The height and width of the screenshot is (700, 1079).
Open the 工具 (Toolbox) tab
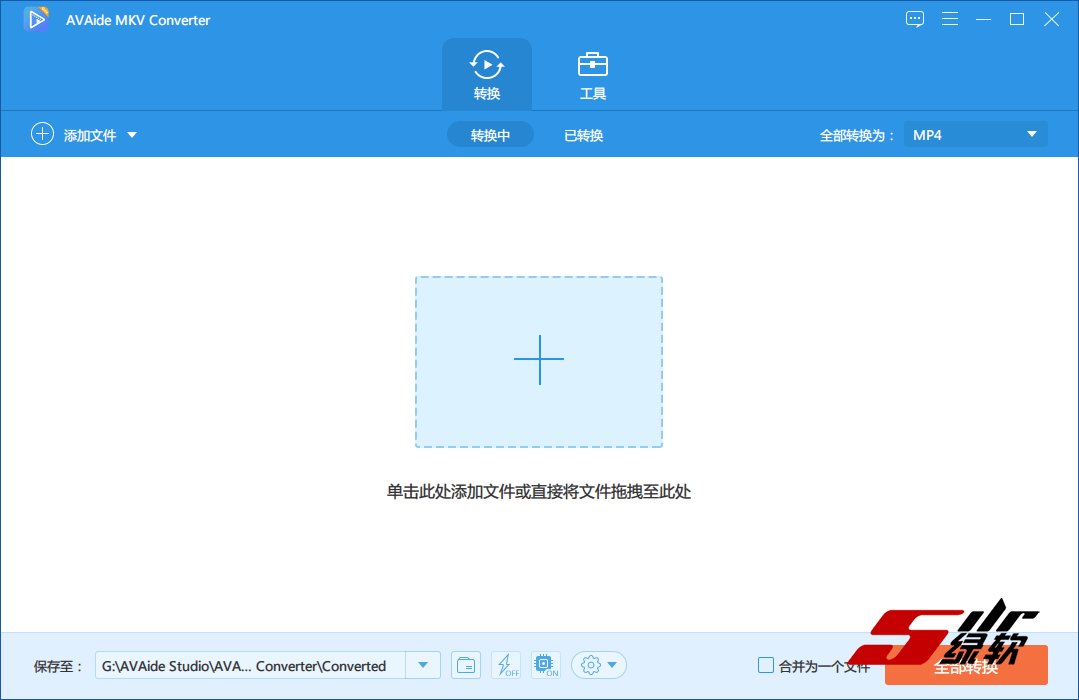point(593,76)
